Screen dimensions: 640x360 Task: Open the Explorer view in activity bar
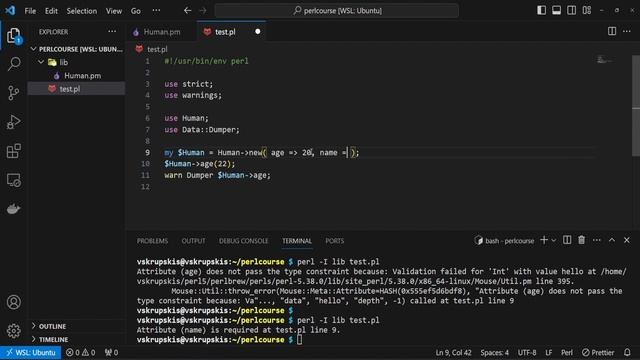point(14,36)
